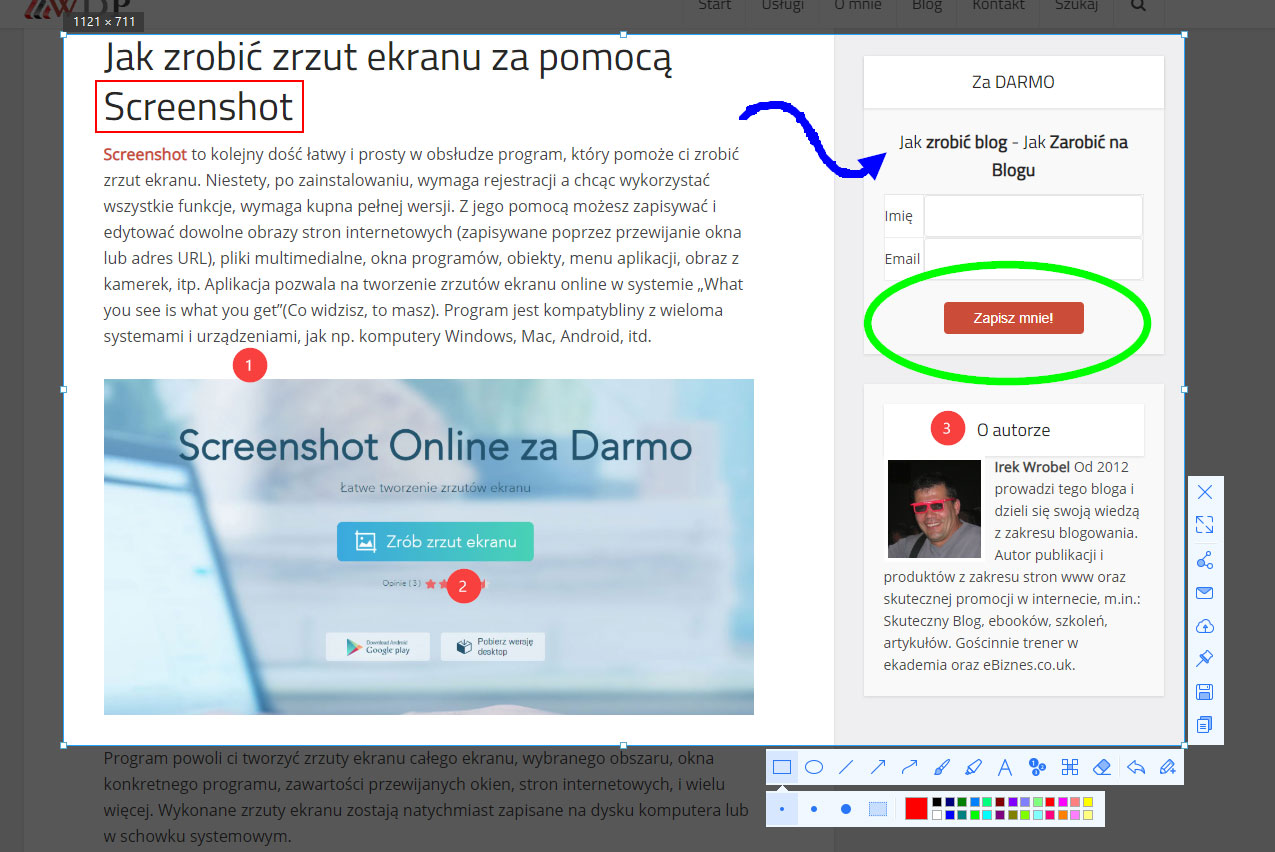Image resolution: width=1275 pixels, height=852 pixels.
Task: Select the mosaic blur tool
Action: [x=1070, y=767]
